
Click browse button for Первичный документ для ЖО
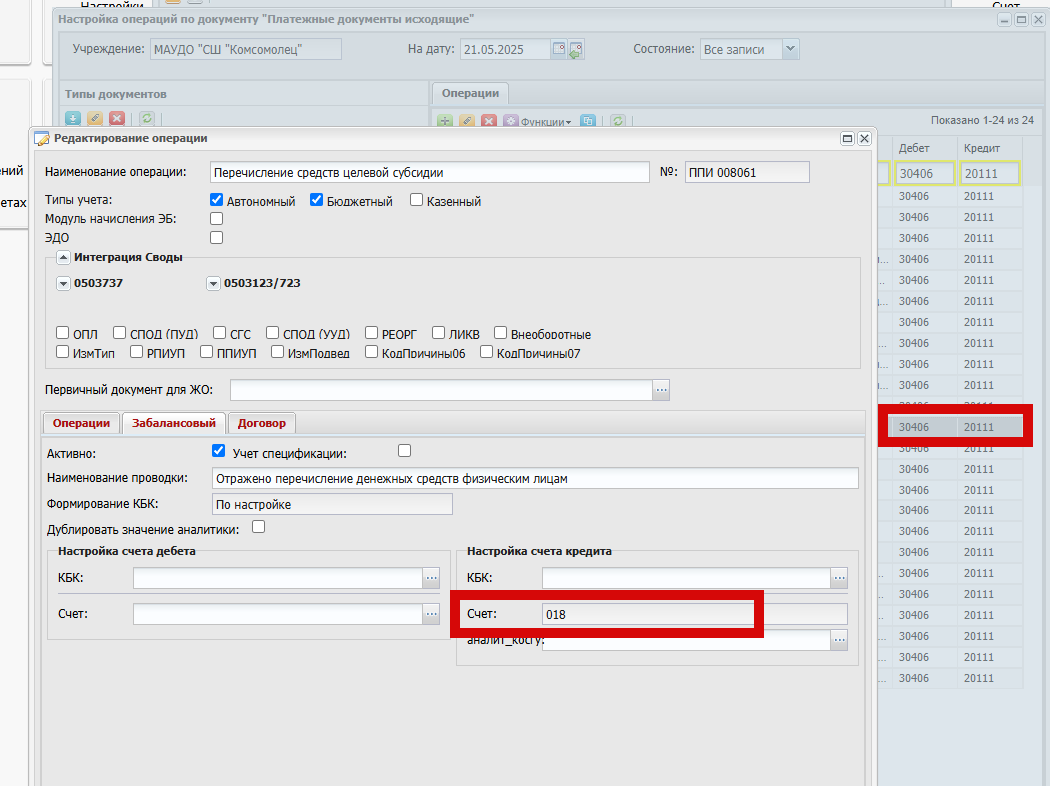coord(661,390)
